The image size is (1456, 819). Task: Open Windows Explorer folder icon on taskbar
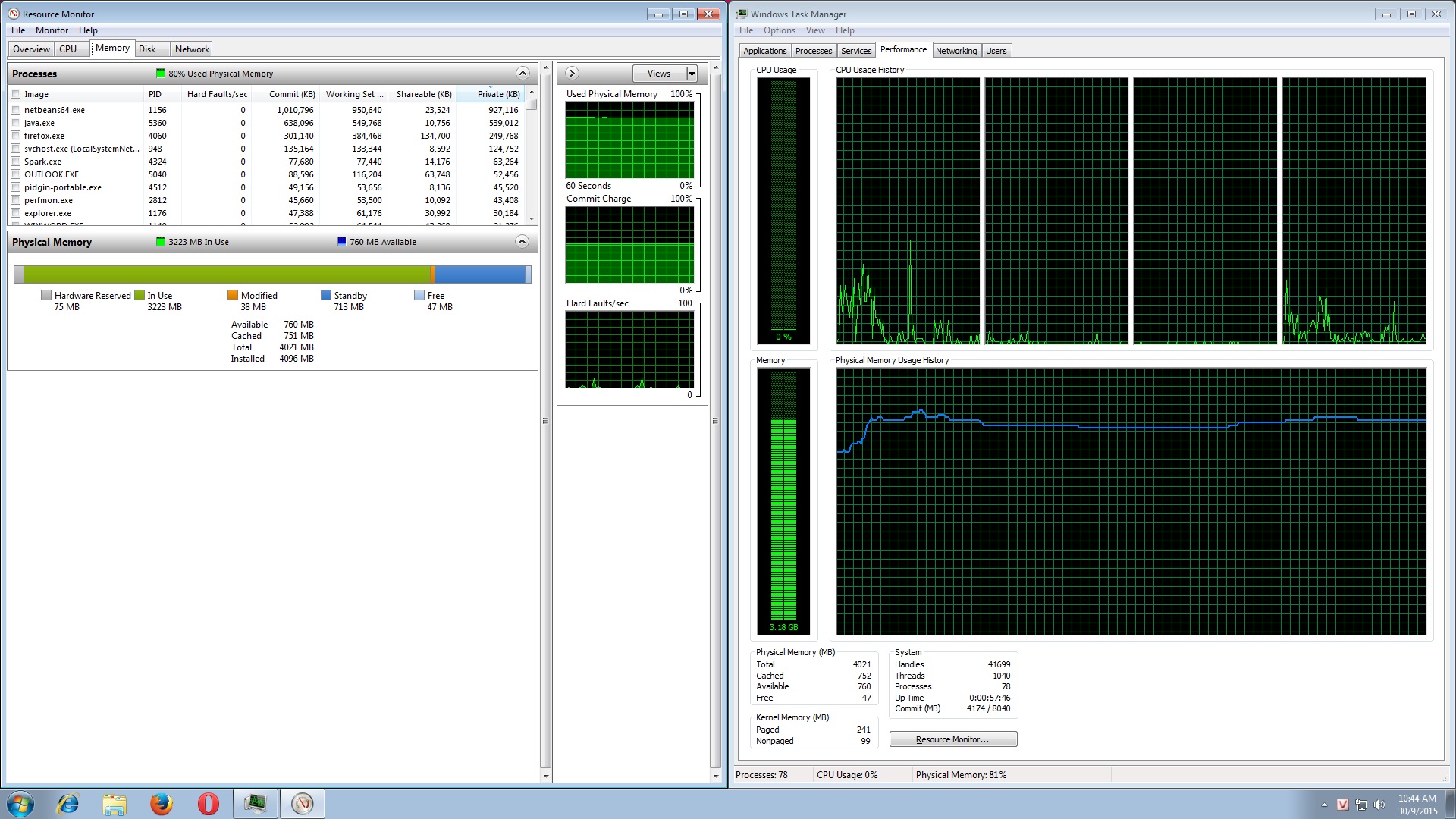115,804
